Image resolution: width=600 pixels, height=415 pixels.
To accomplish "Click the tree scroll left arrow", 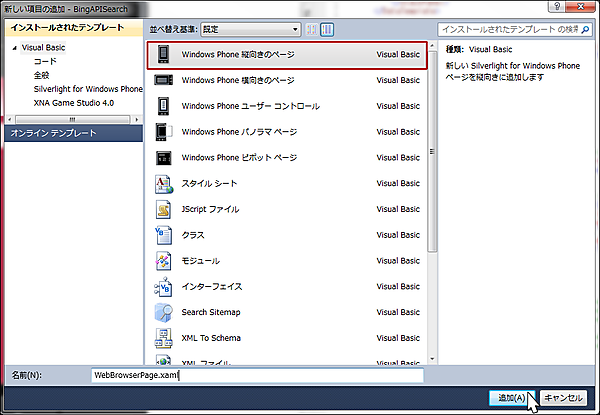I will point(10,120).
